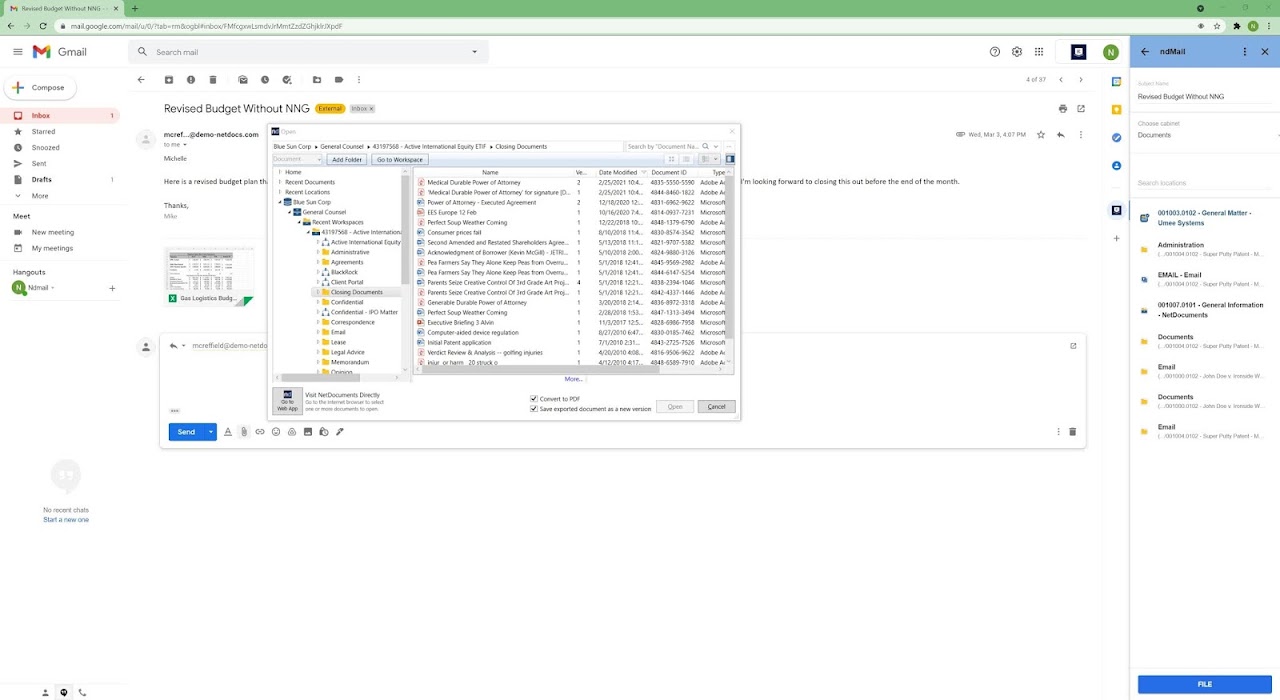Screen dimensions: 1280x700
Task: Open Gmail search options dropdown
Action: [474, 52]
